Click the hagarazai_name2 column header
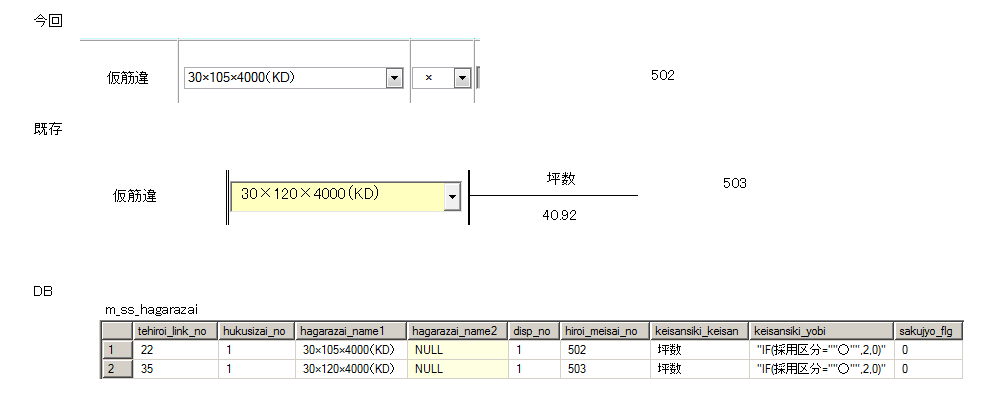The height and width of the screenshot is (394, 991). pyautogui.click(x=458, y=331)
